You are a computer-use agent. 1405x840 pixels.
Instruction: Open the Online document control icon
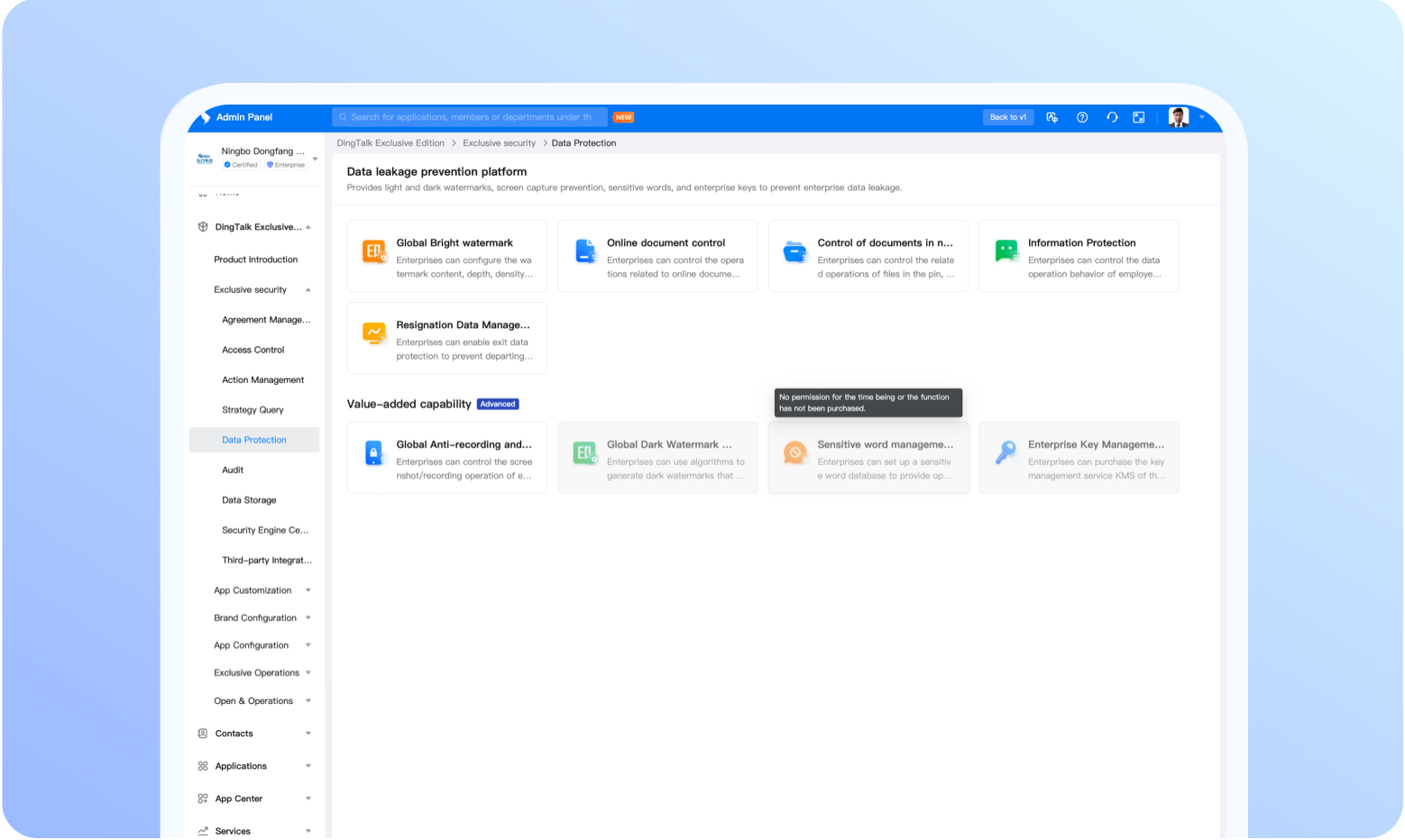[x=585, y=251]
